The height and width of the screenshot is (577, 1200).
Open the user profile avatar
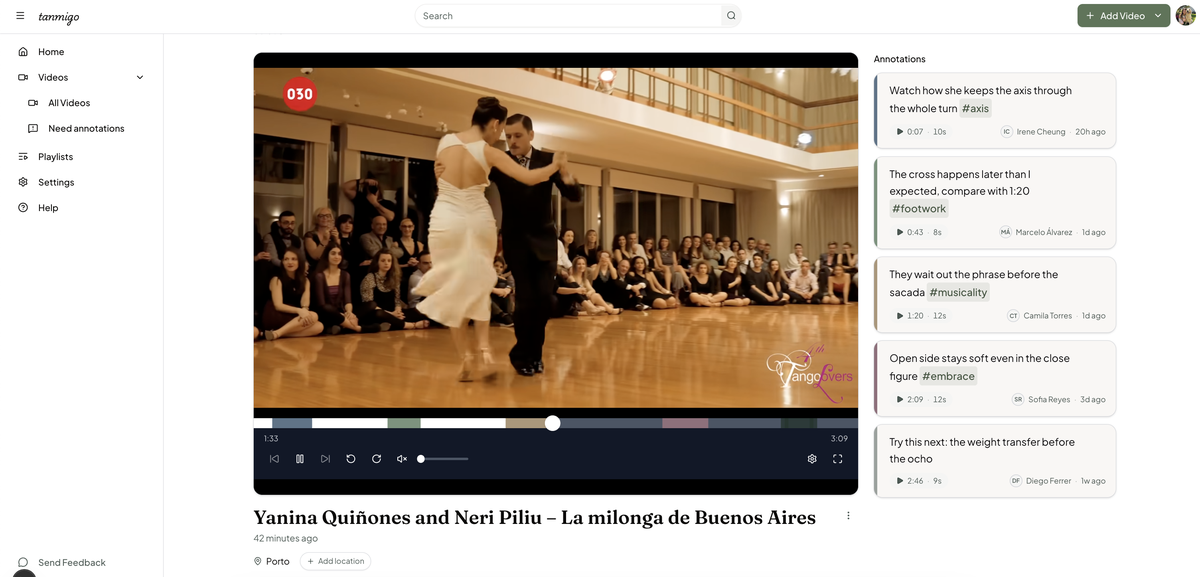(x=1186, y=16)
